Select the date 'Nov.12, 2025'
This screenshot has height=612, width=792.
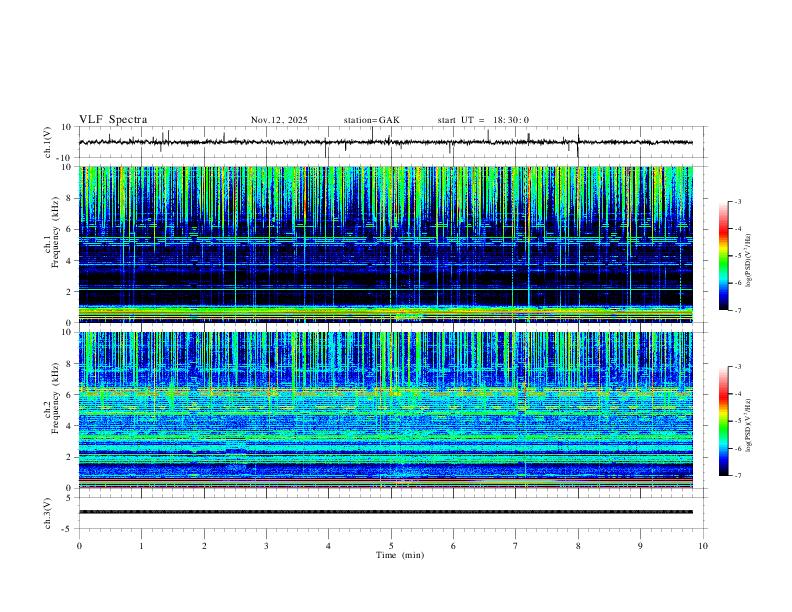pos(279,120)
